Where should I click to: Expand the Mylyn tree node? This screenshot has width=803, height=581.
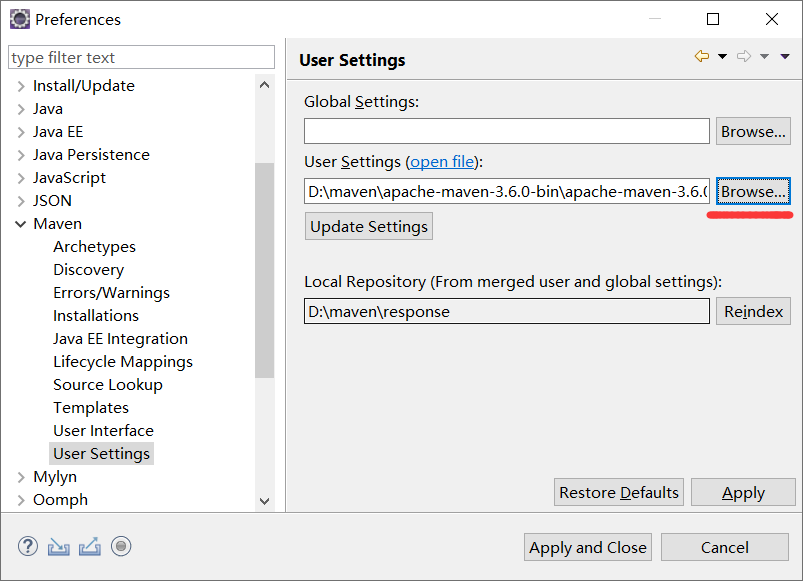pos(21,477)
